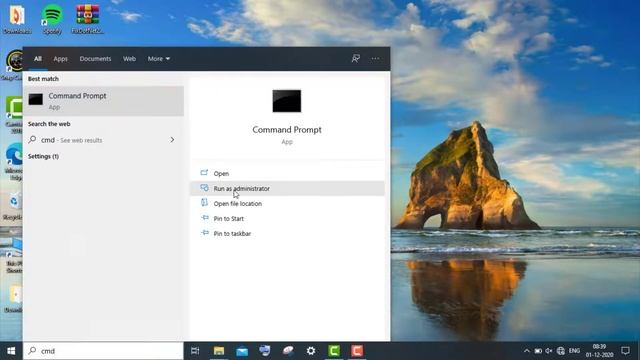Viewport: 640px width, 360px height.
Task: Click Command Prompt icon in best match row
Action: coord(36,99)
